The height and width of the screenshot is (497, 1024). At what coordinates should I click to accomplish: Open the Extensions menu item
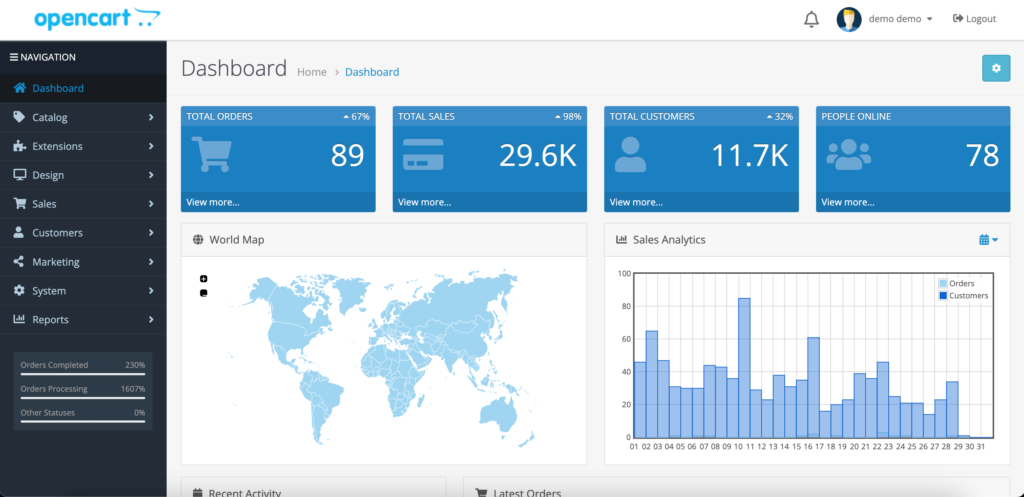click(83, 146)
